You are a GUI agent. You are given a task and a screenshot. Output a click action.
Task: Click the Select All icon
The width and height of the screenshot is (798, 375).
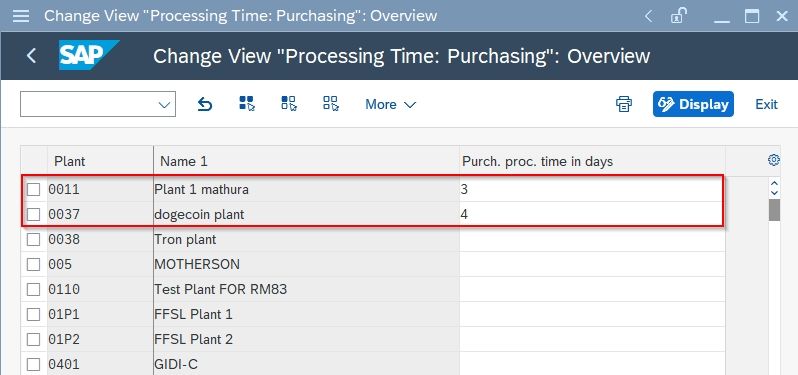[247, 103]
